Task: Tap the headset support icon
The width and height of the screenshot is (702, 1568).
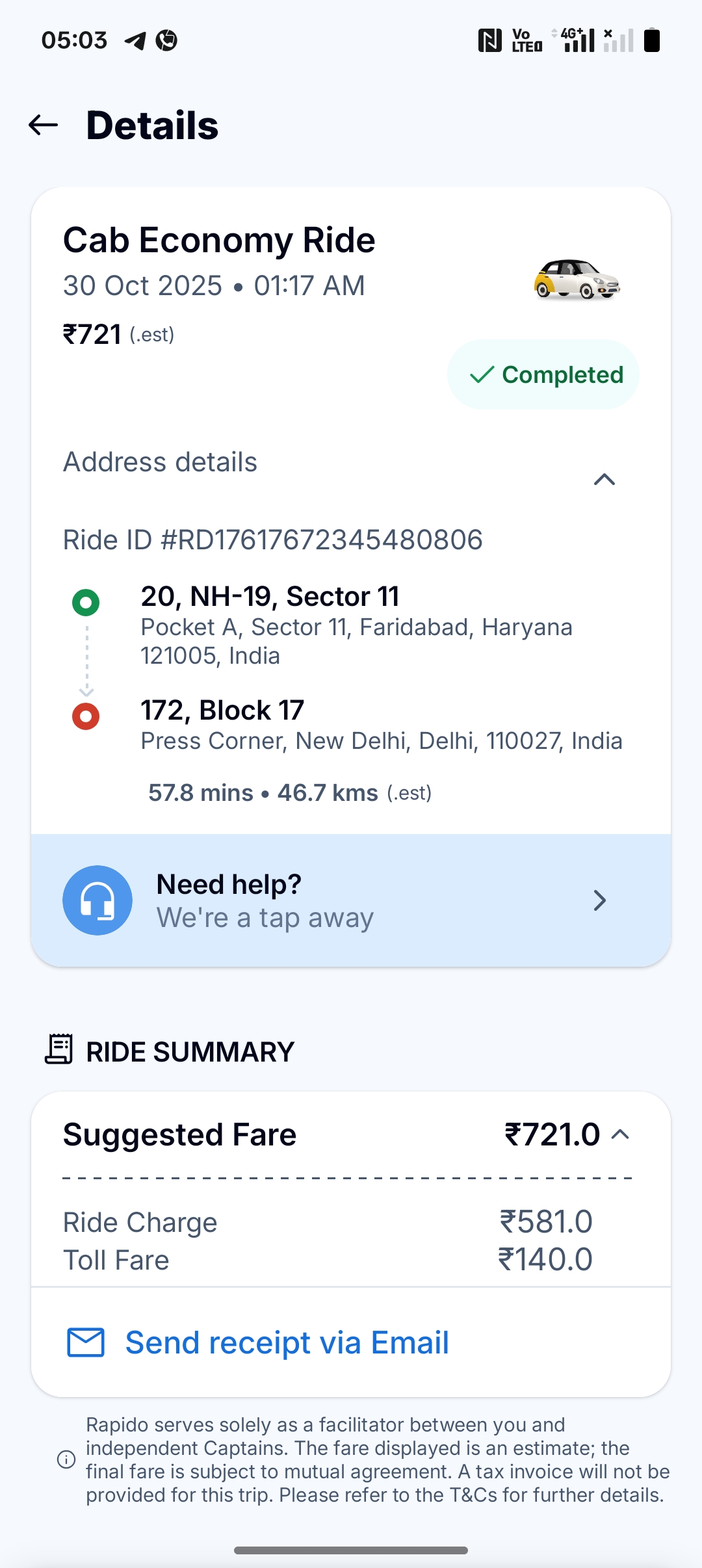Action: pos(97,900)
